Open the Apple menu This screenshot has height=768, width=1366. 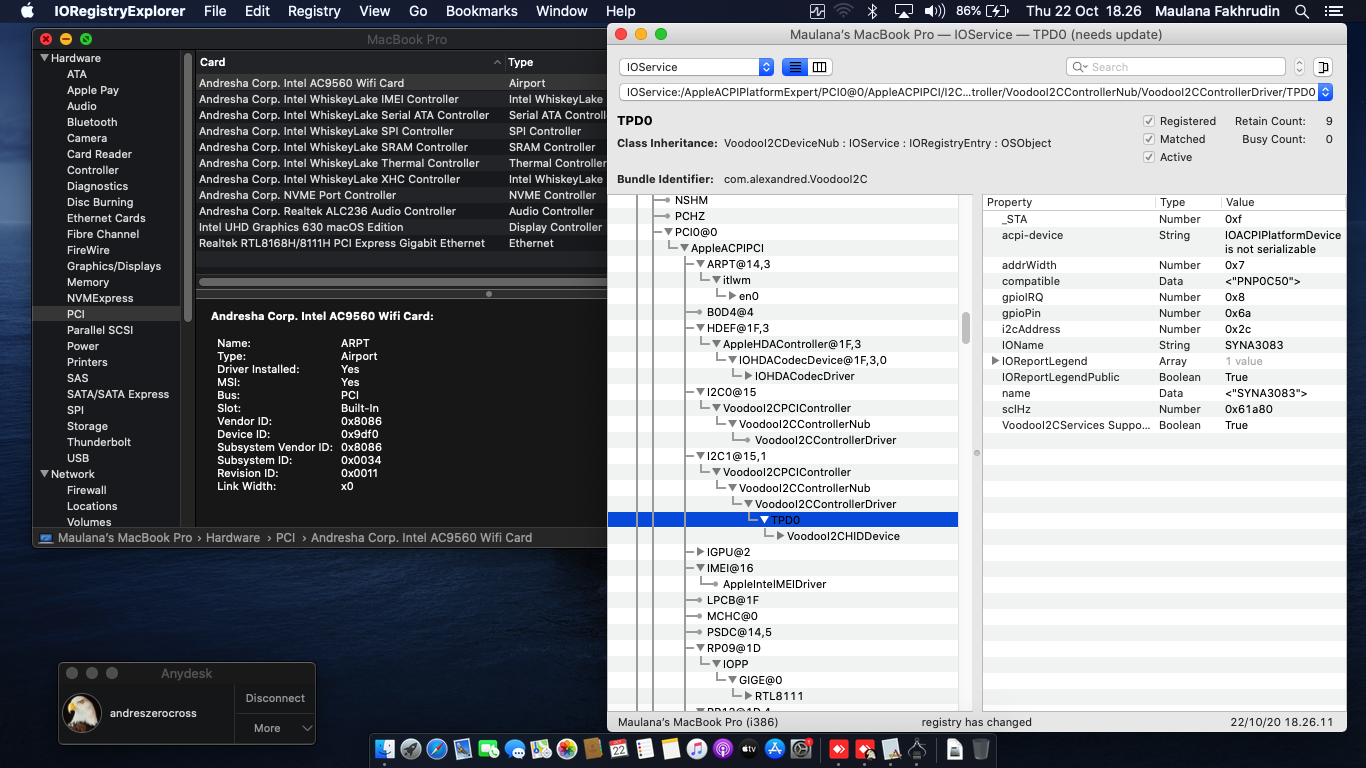pyautogui.click(x=27, y=11)
